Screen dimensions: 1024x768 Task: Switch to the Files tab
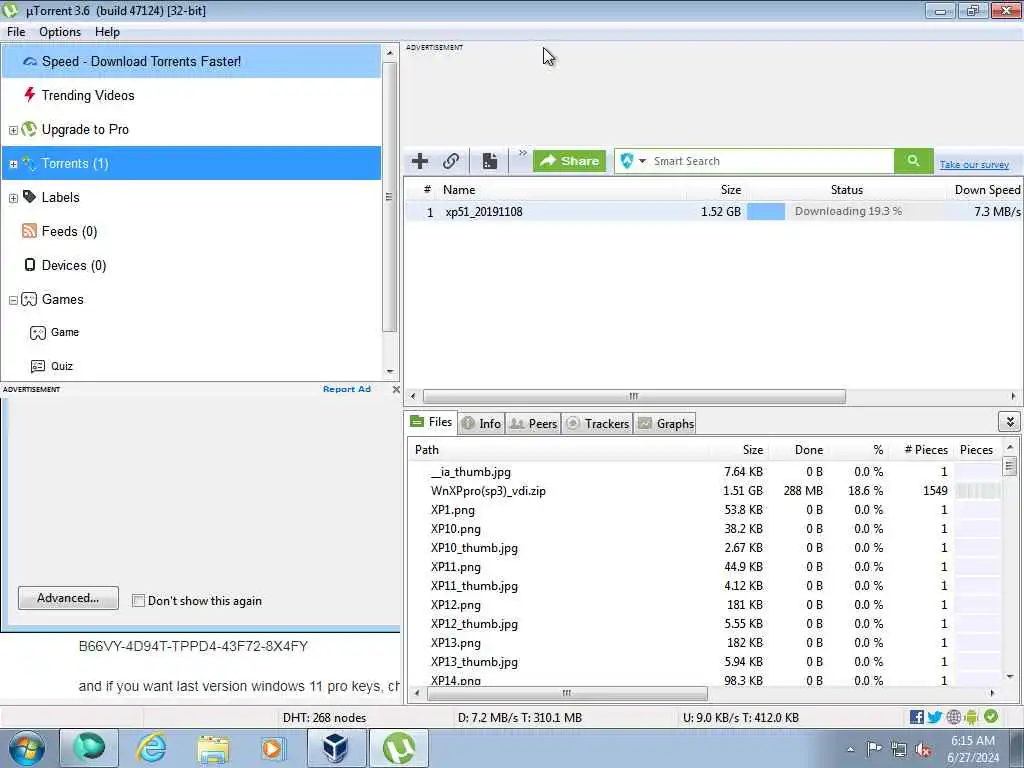(x=431, y=423)
